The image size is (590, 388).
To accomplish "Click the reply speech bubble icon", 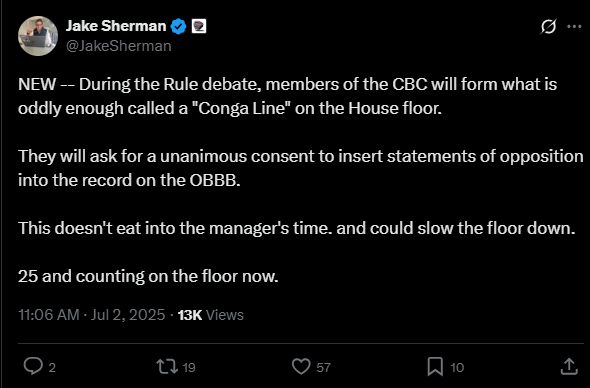I will coord(33,366).
